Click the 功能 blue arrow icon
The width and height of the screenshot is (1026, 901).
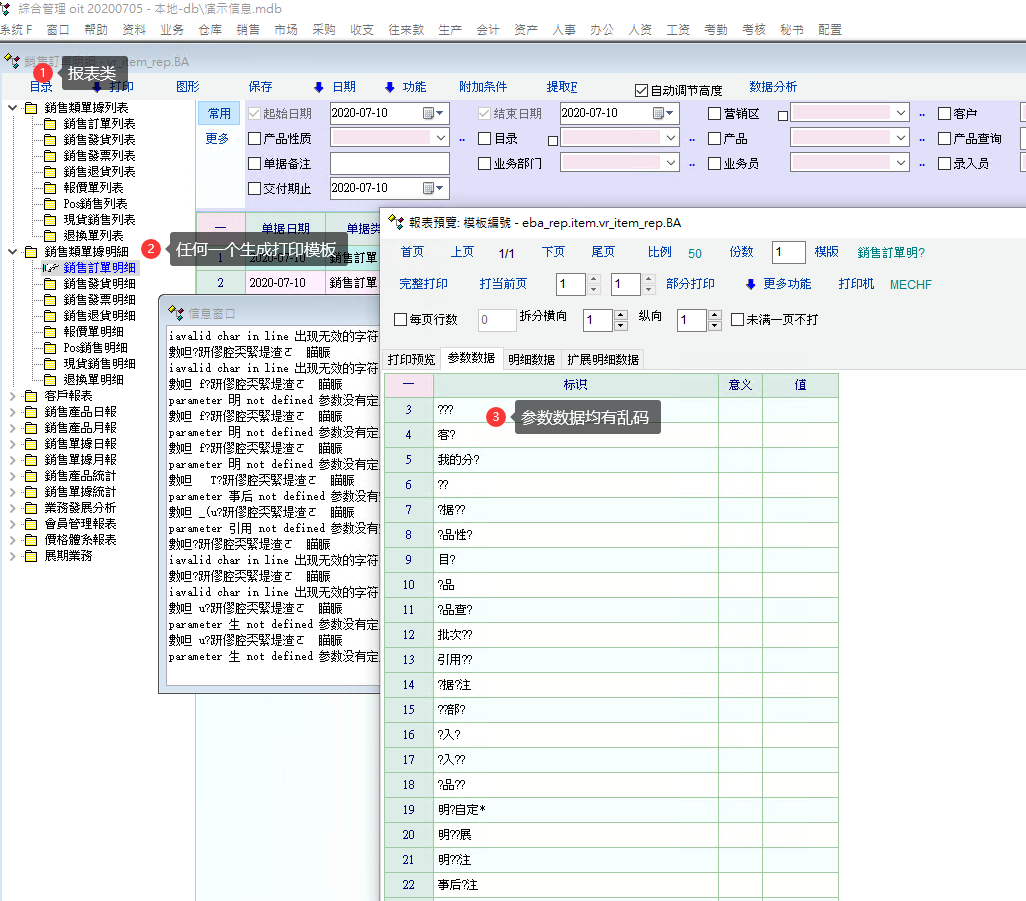[x=390, y=87]
